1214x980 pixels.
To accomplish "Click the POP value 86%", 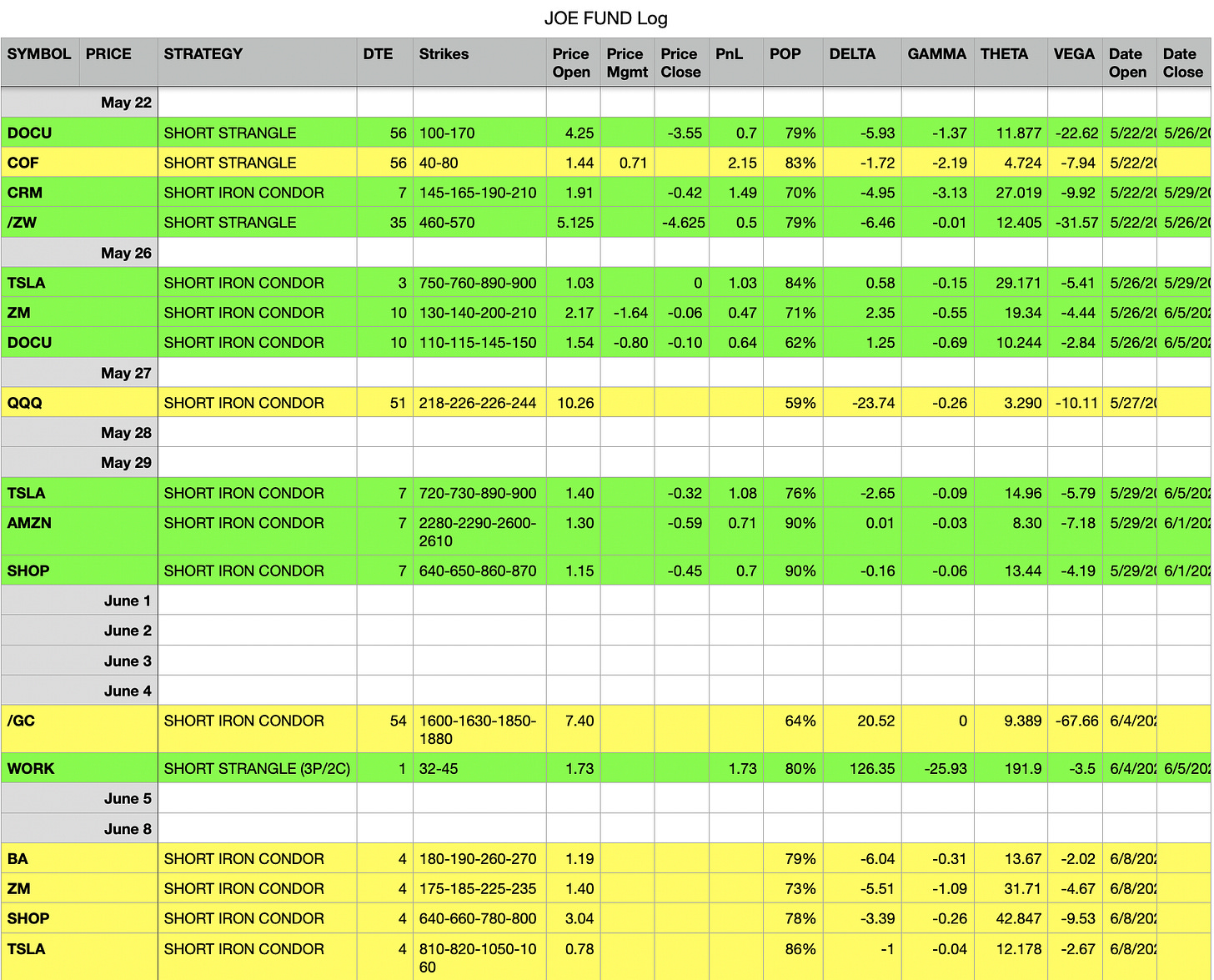I will (x=800, y=949).
